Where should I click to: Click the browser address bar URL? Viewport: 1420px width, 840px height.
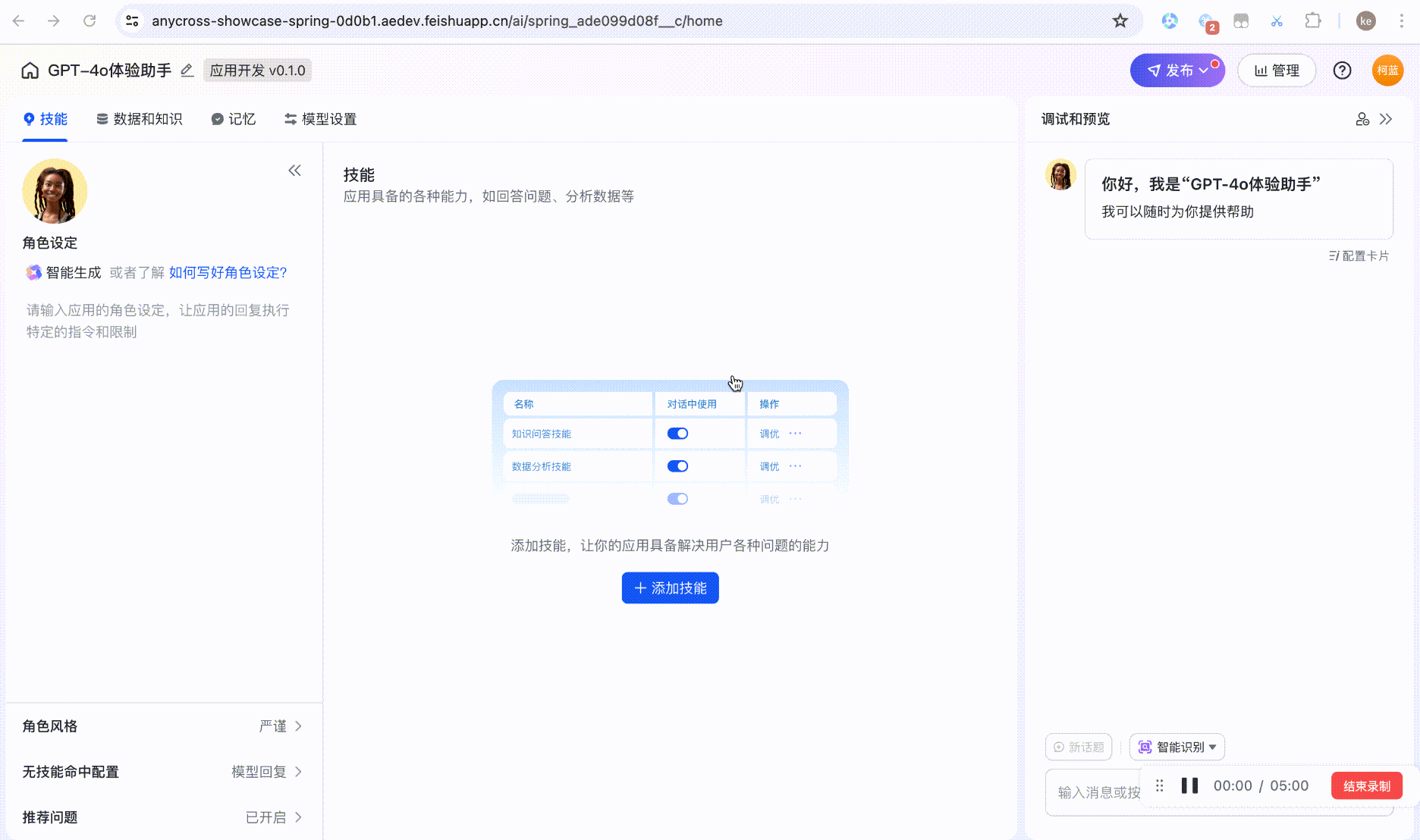(437, 20)
